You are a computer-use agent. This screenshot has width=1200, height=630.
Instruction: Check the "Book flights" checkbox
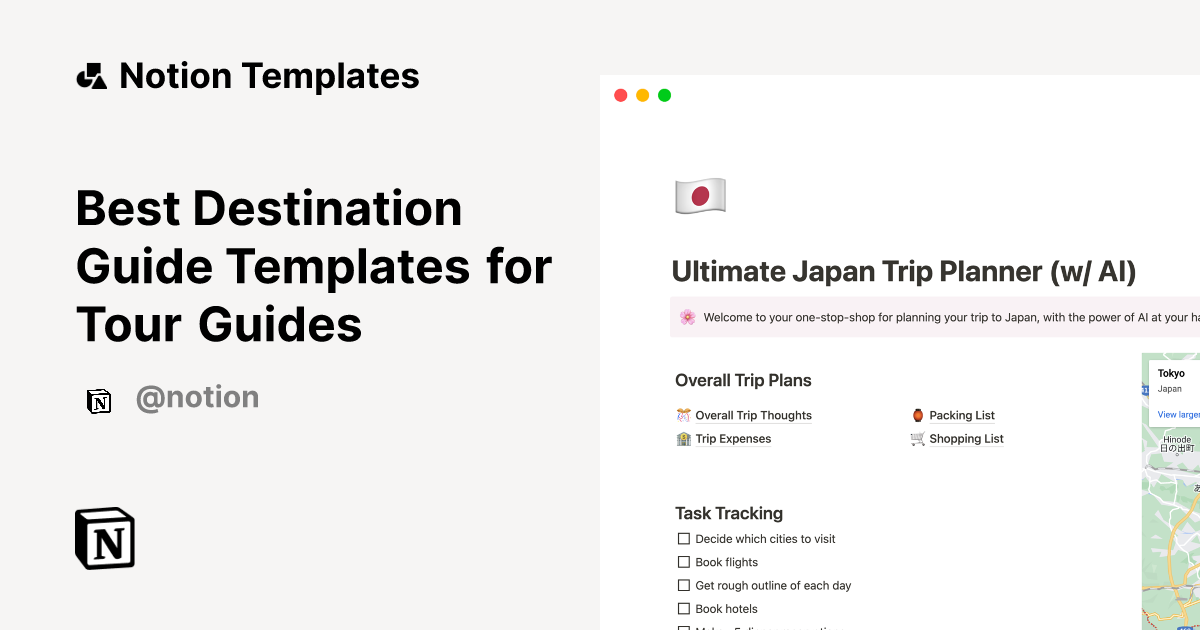[684, 562]
